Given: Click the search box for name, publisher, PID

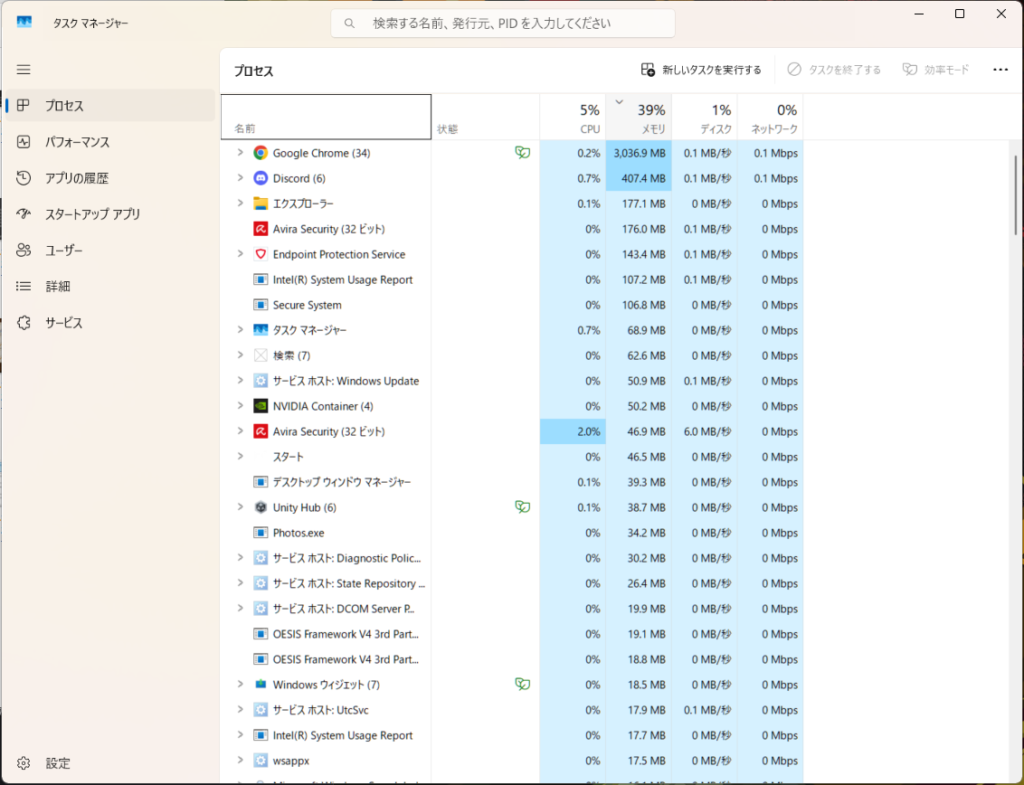Looking at the screenshot, I should (503, 23).
